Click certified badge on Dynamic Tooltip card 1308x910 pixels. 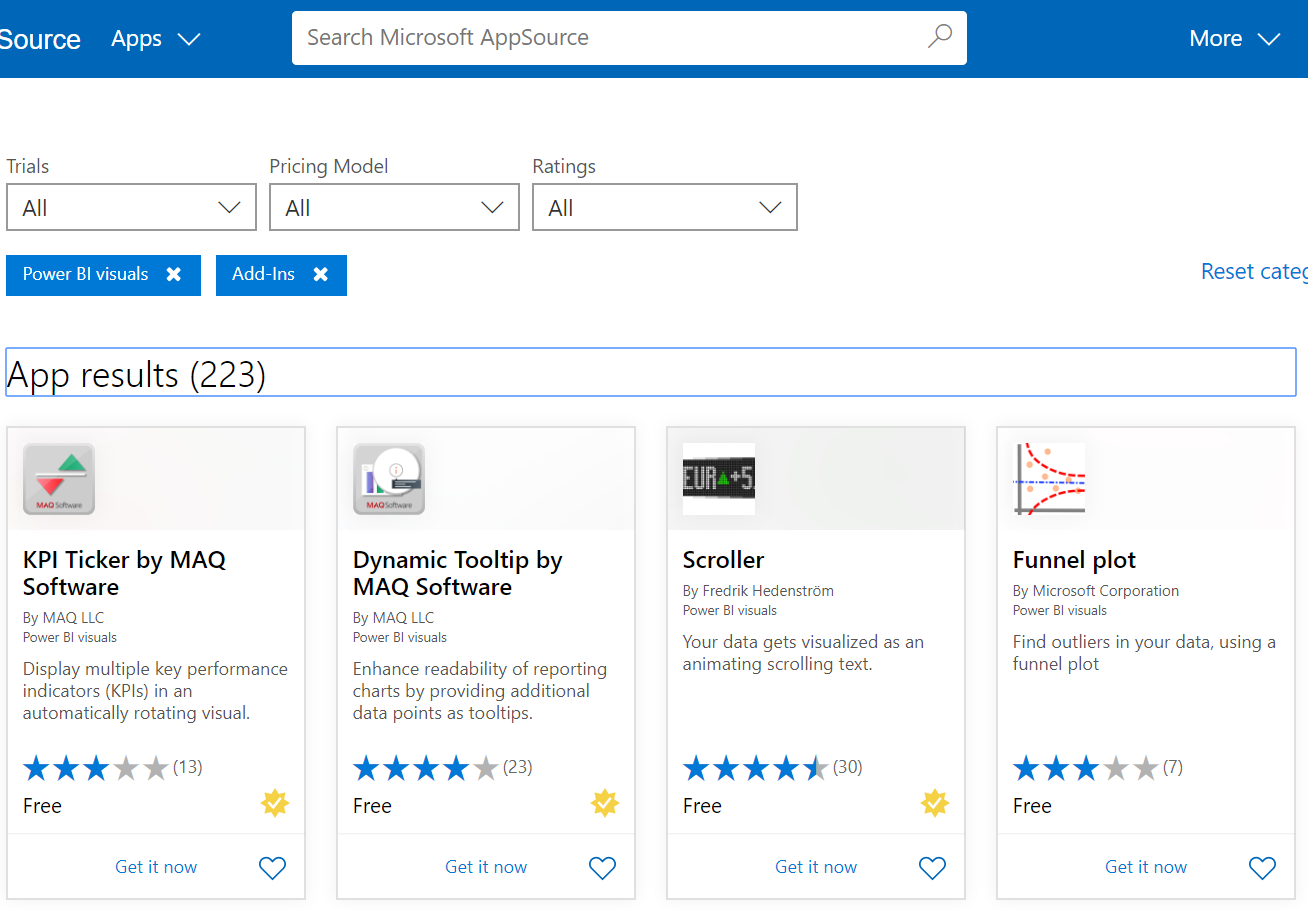[x=605, y=803]
